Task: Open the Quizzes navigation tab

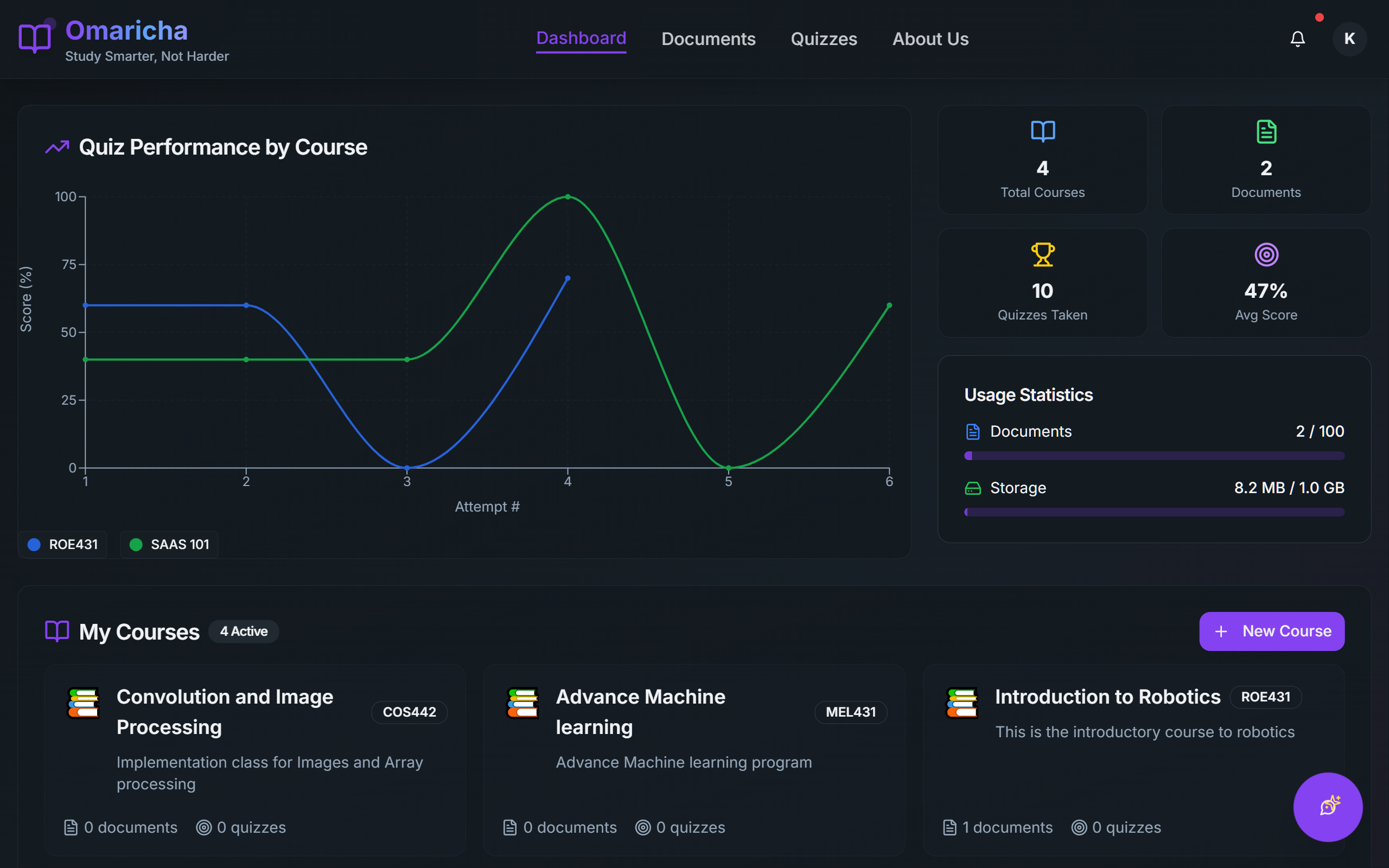Action: pyautogui.click(x=824, y=39)
